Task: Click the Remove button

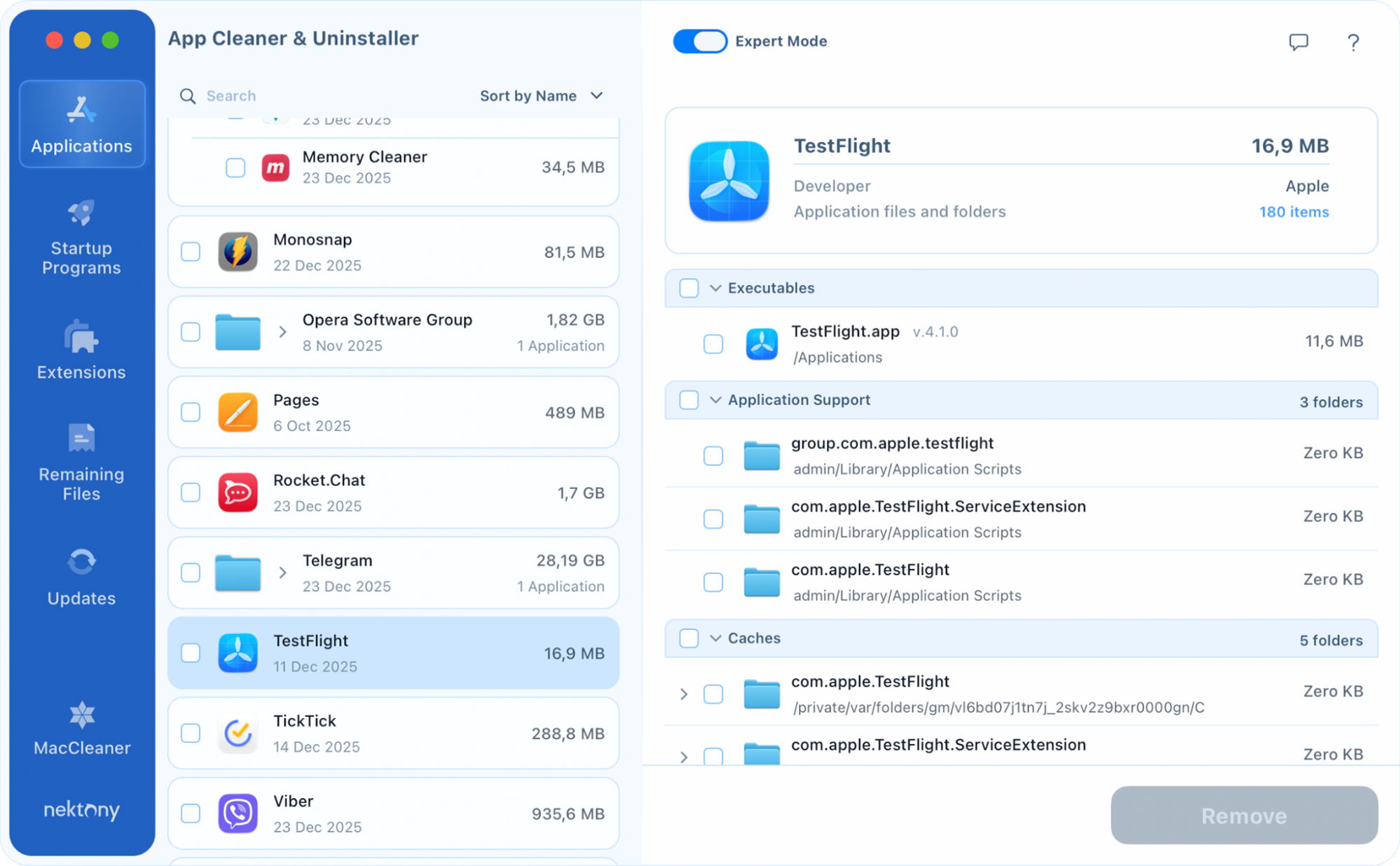Action: [1244, 815]
